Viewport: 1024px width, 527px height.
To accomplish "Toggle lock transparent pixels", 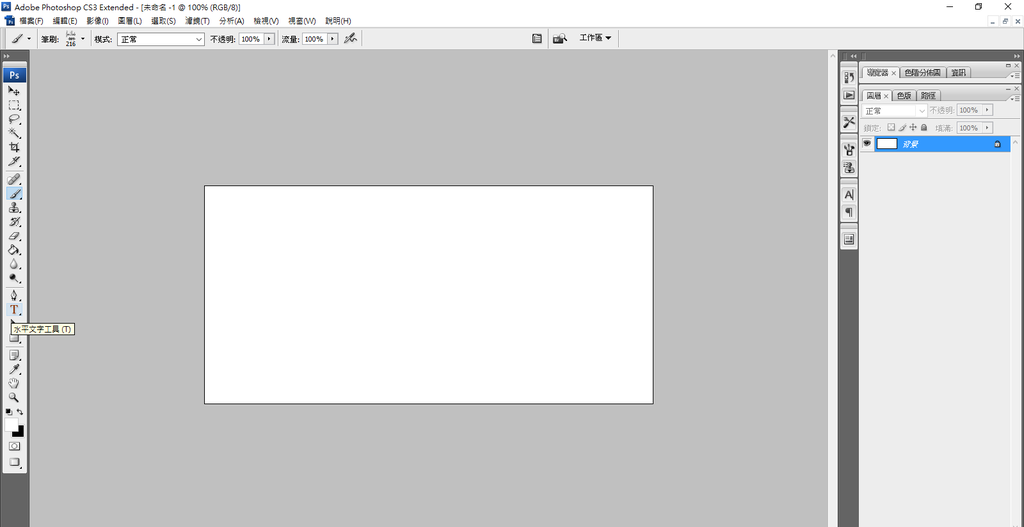I will point(891,128).
